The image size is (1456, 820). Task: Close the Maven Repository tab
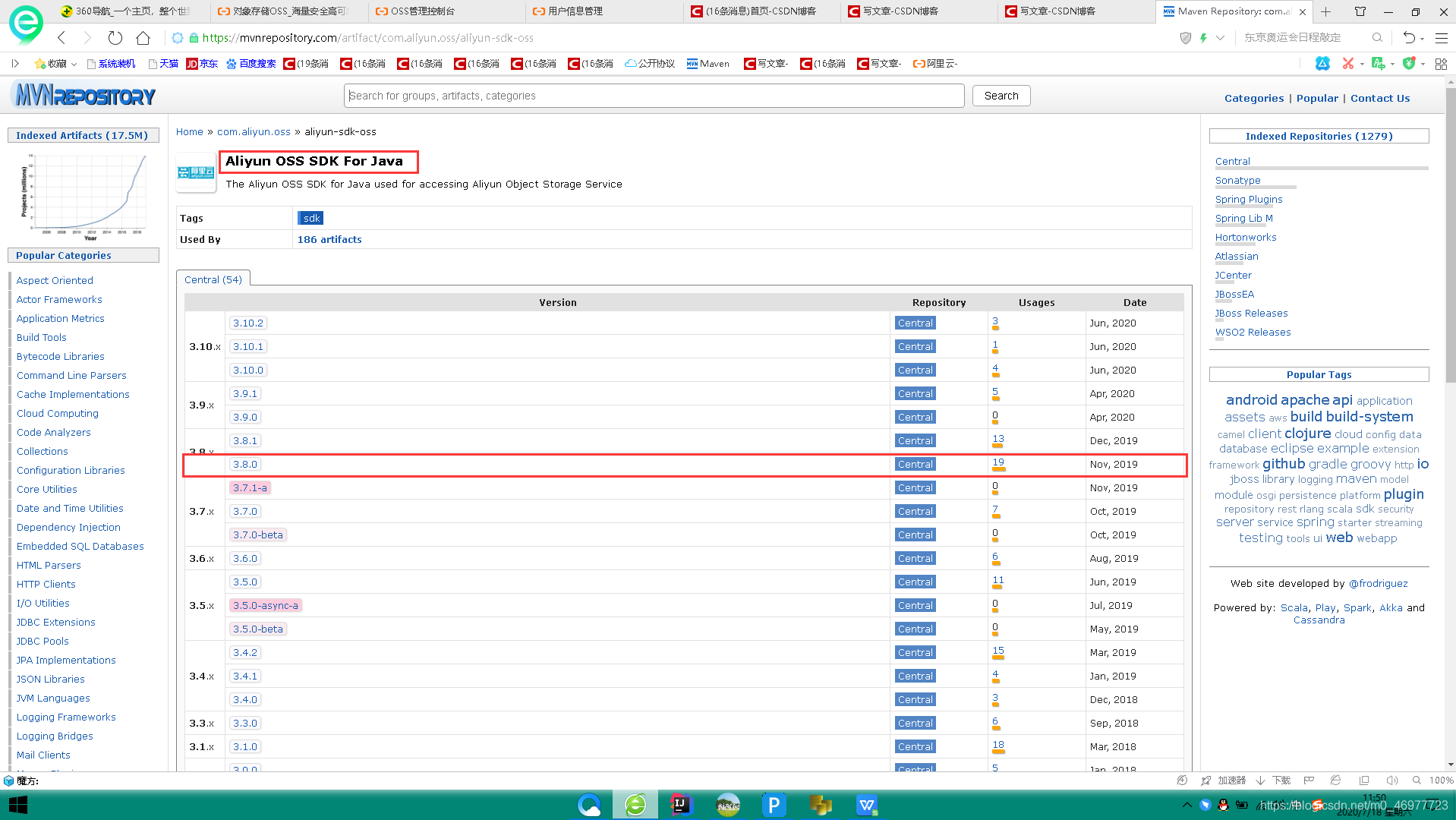[1303, 11]
